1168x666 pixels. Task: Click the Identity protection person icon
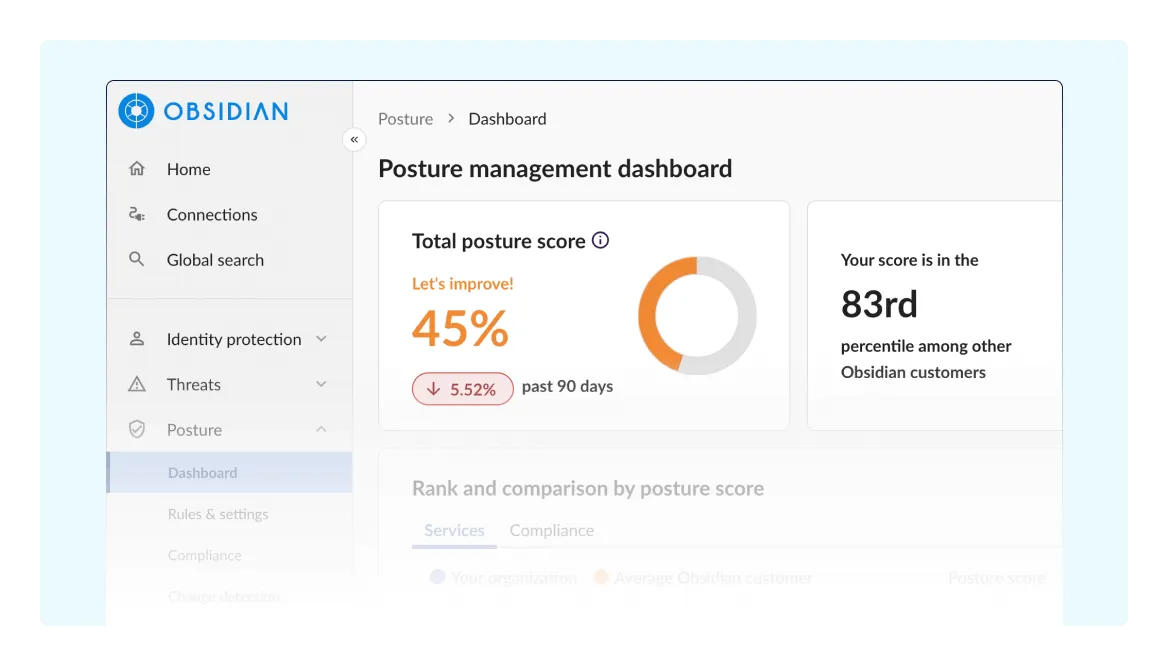coord(137,339)
